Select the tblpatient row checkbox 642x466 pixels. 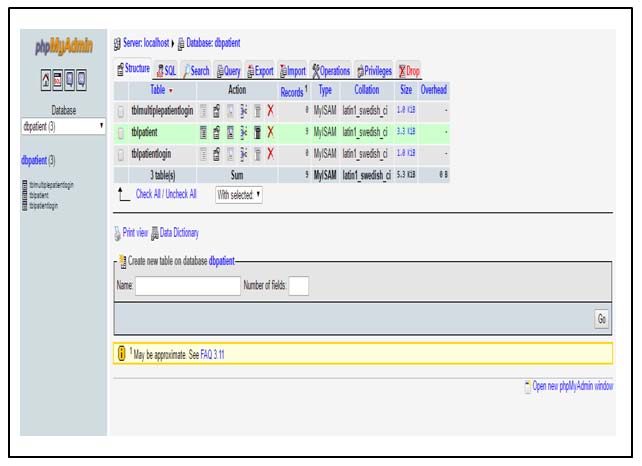pyautogui.click(x=121, y=133)
